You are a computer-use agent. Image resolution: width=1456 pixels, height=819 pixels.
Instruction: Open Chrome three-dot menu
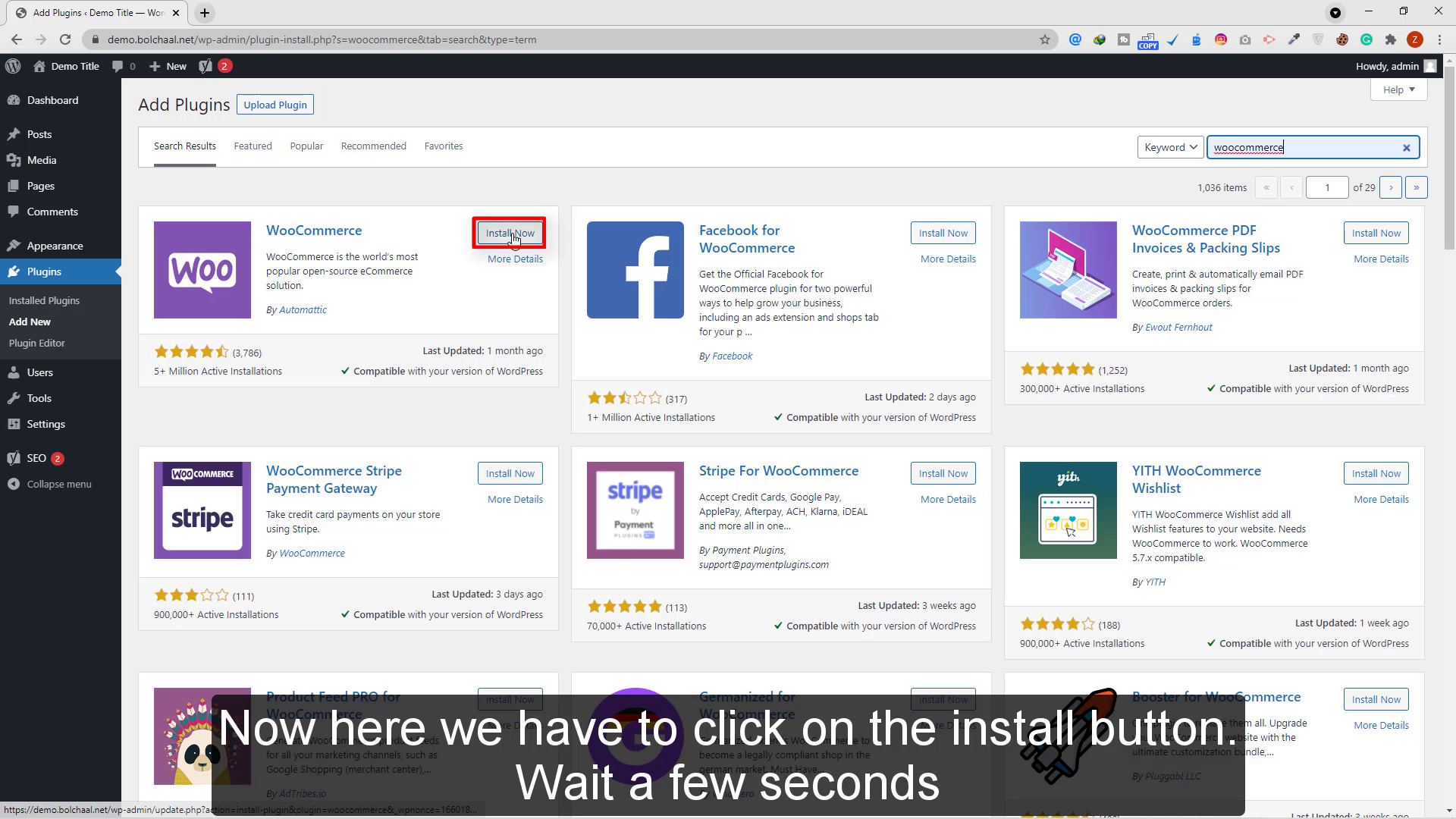pos(1439,39)
